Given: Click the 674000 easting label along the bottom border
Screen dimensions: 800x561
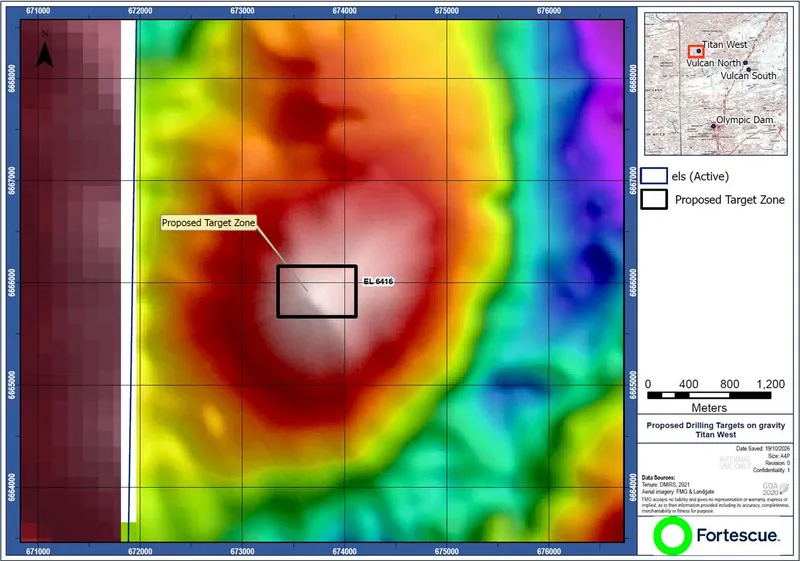Looking at the screenshot, I should point(344,551).
